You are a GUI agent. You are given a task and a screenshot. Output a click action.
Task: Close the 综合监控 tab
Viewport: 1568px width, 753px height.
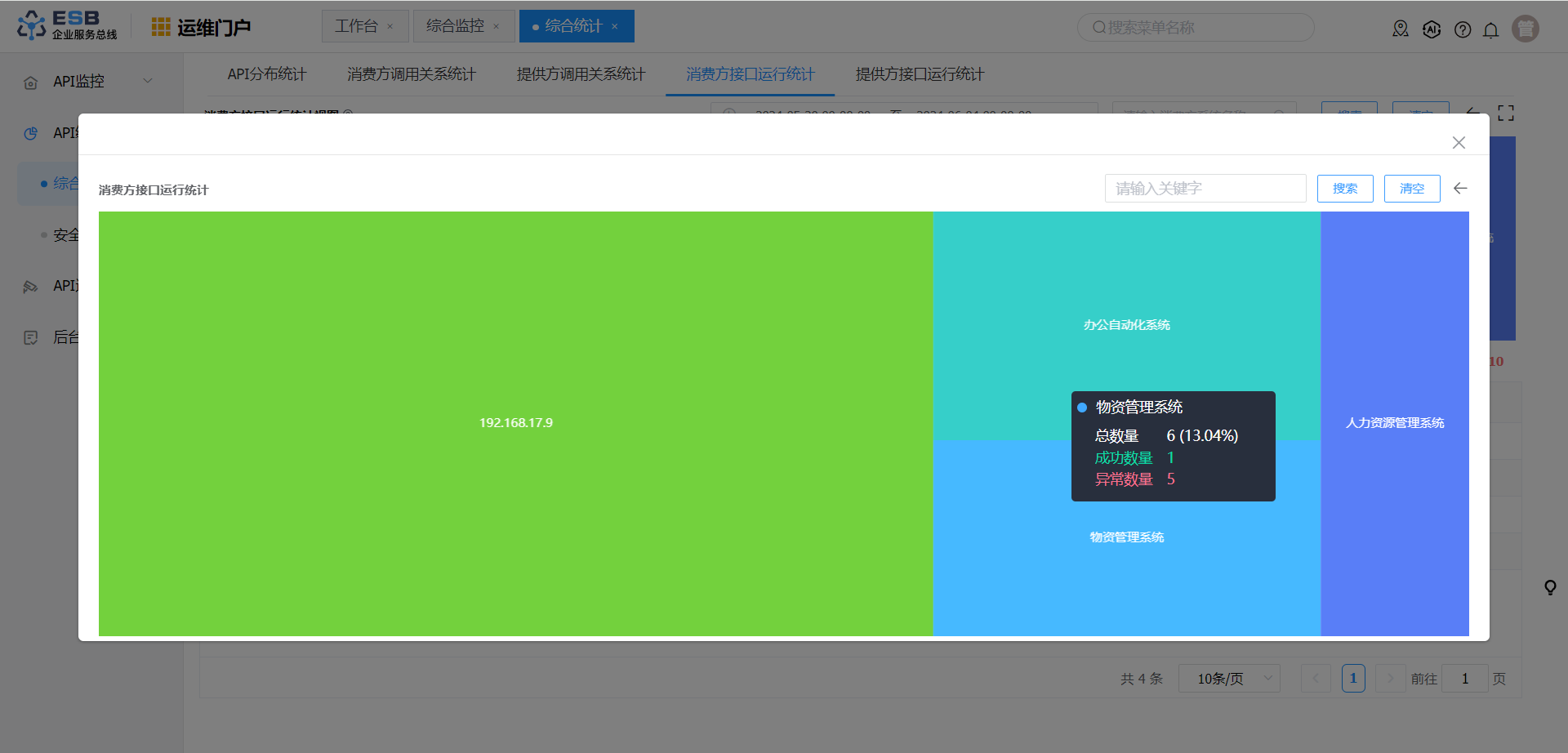tap(496, 27)
